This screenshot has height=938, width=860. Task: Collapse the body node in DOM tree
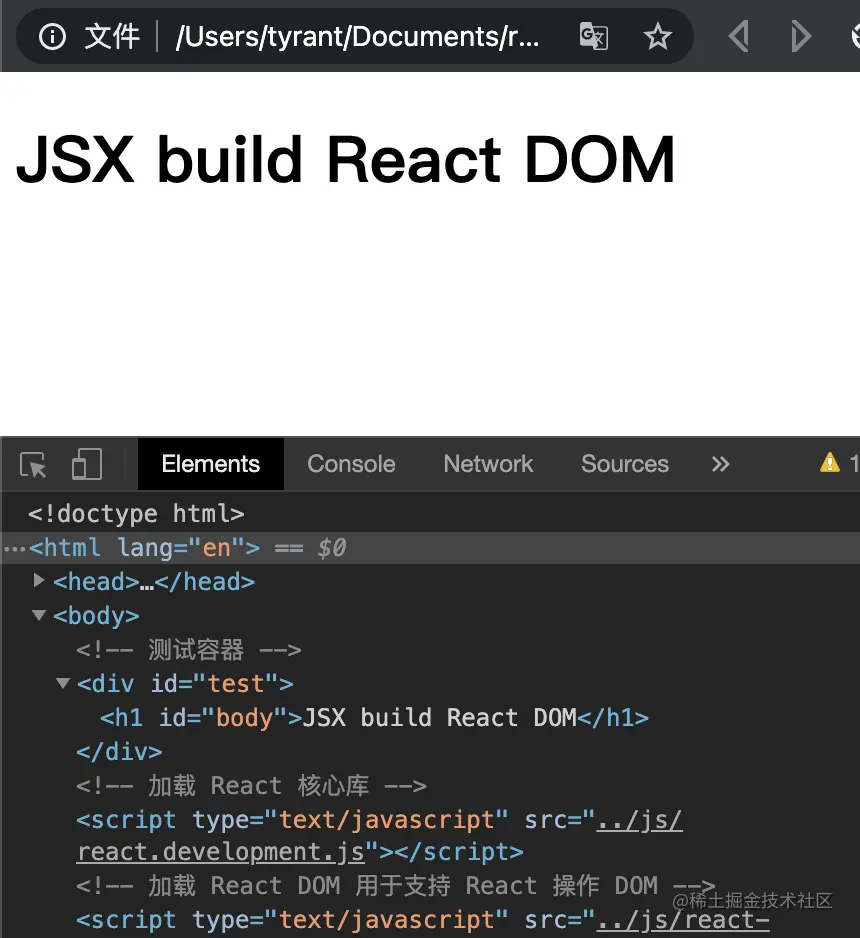tap(39, 615)
